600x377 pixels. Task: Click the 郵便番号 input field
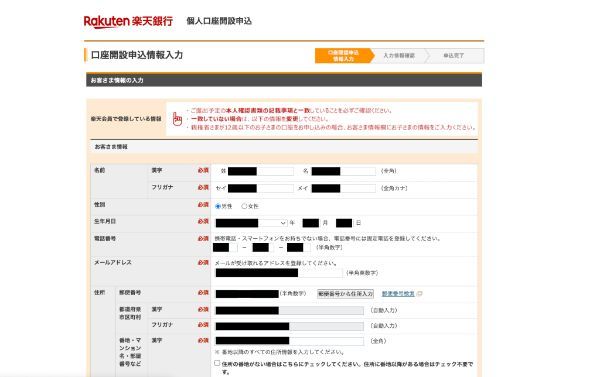pos(247,294)
